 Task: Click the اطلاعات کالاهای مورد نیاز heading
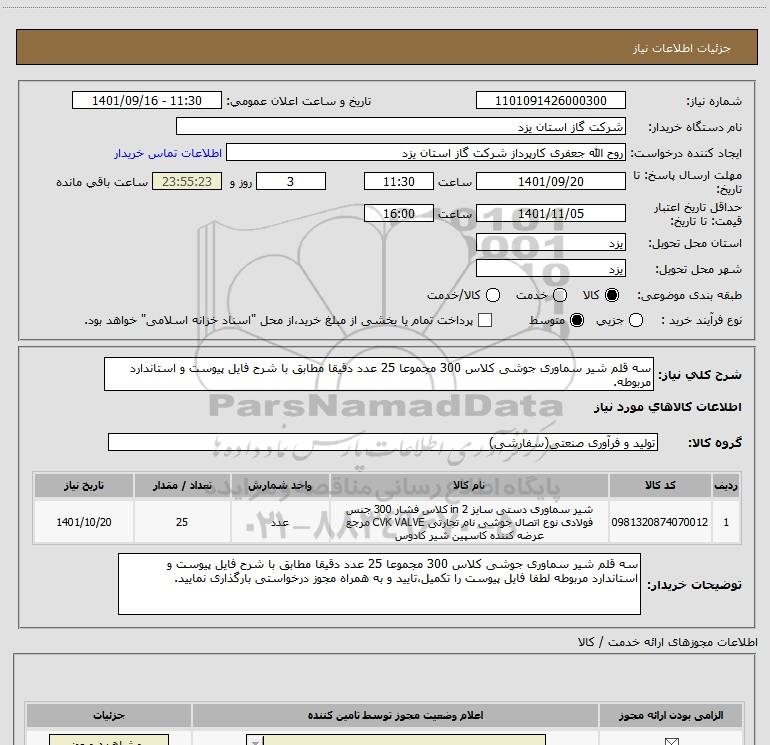point(667,407)
